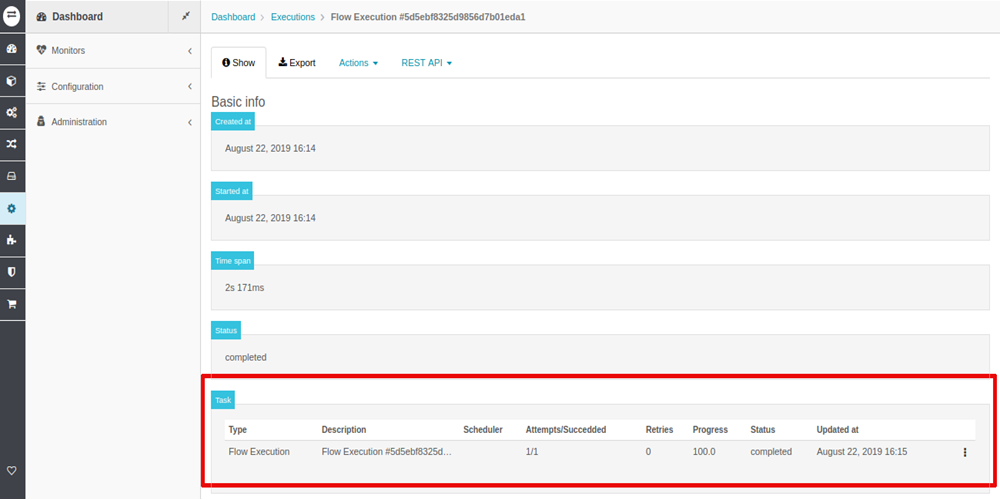Open the shuffle arrows icon in the dark sidebar
Viewport: 1000px width, 500px height.
[x=12, y=144]
